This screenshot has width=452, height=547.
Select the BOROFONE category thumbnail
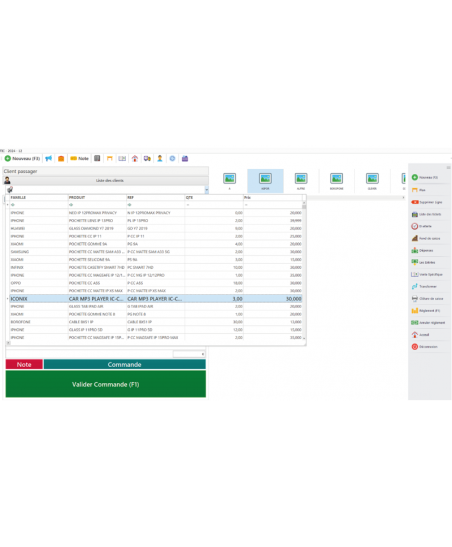(337, 181)
